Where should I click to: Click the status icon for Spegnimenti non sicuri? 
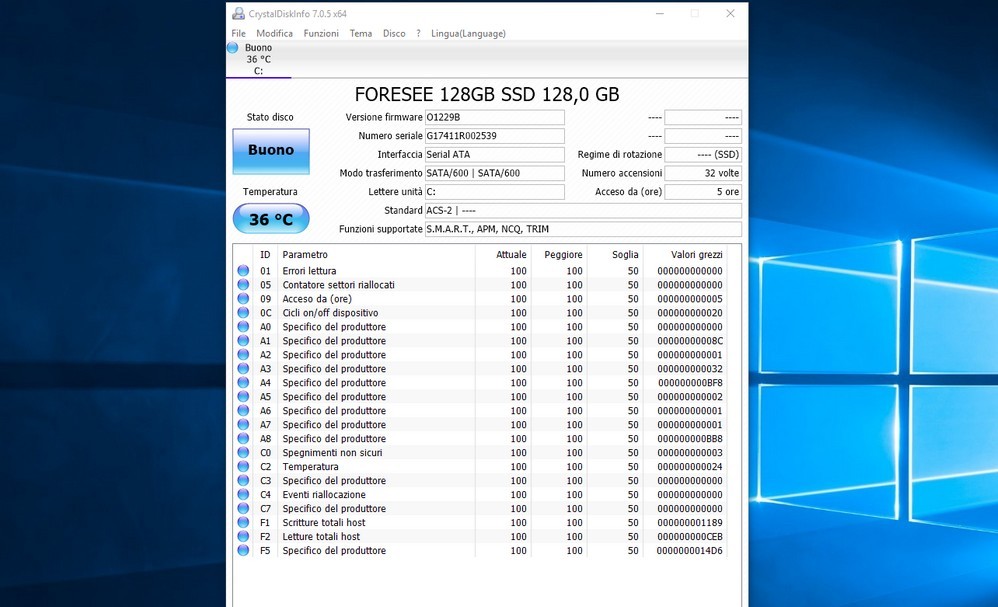(x=243, y=453)
